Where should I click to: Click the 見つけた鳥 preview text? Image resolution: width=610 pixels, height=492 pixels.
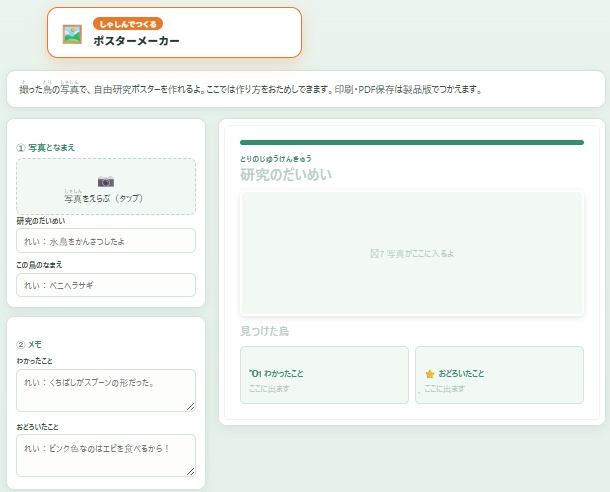click(265, 331)
